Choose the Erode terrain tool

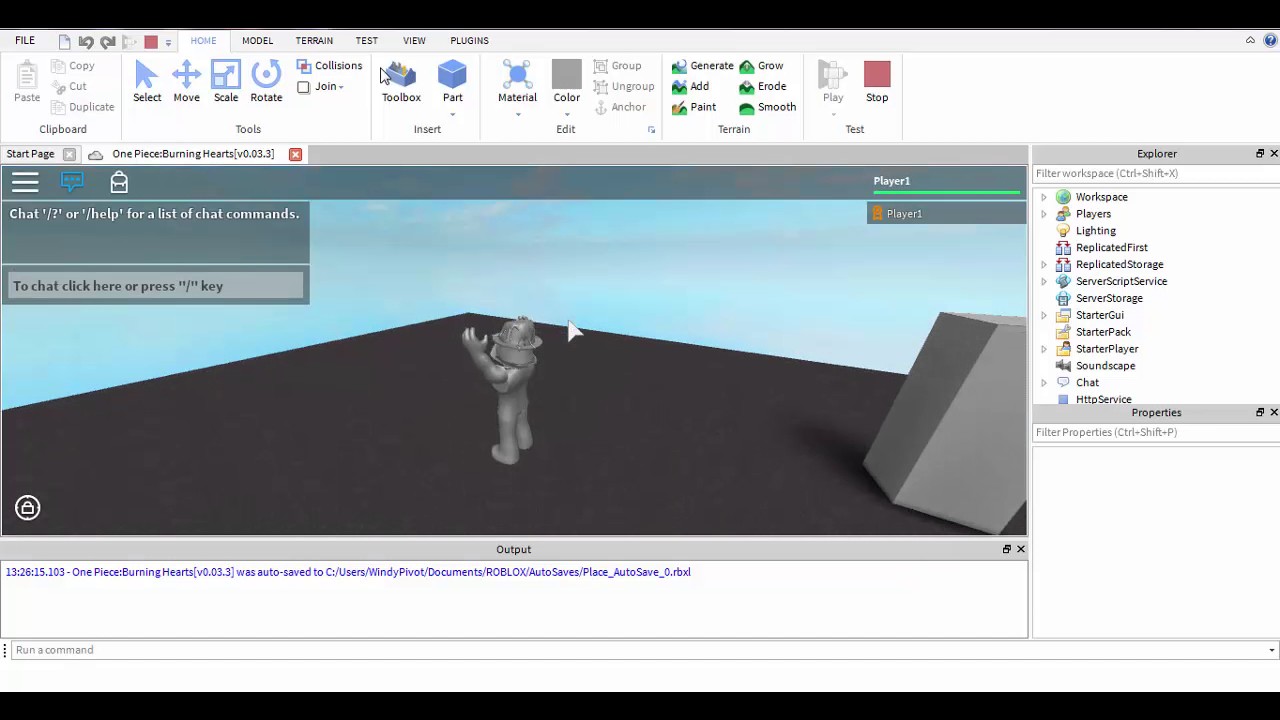763,87
